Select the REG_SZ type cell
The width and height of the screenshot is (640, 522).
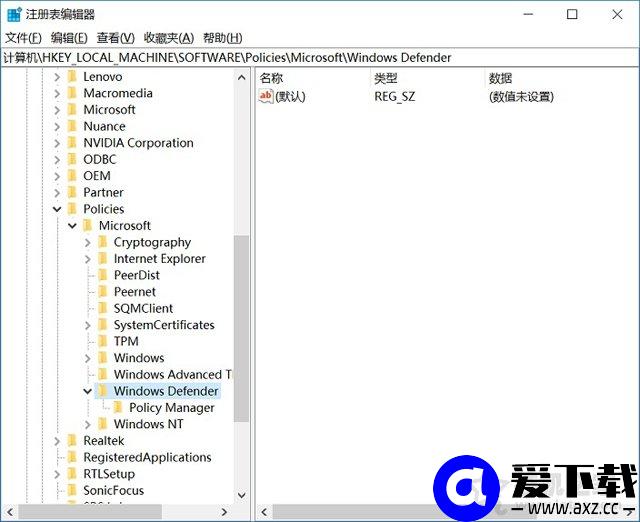tap(395, 97)
